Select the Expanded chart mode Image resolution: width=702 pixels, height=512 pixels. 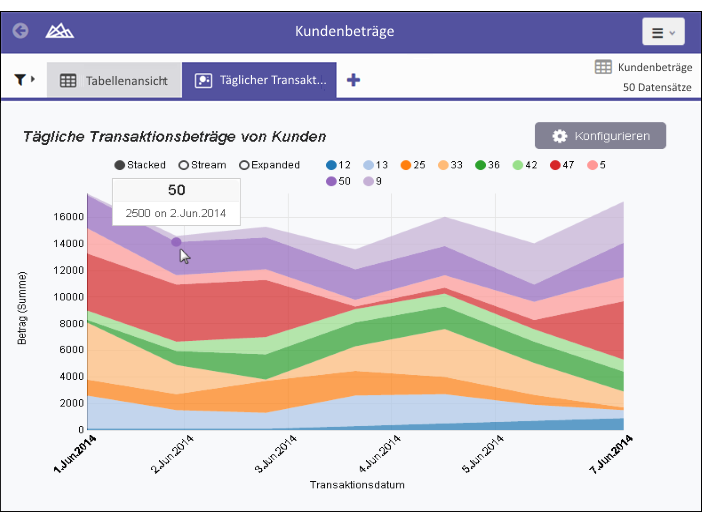pos(244,165)
